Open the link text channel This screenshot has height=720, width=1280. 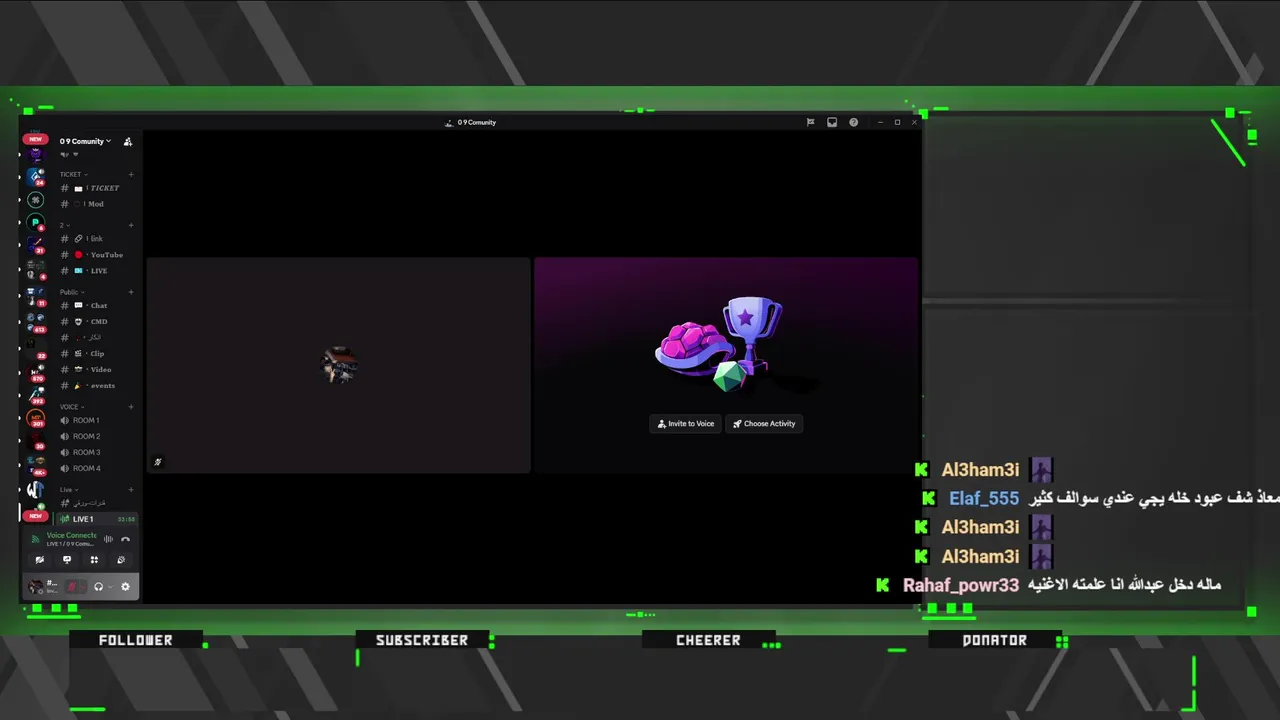(x=97, y=239)
